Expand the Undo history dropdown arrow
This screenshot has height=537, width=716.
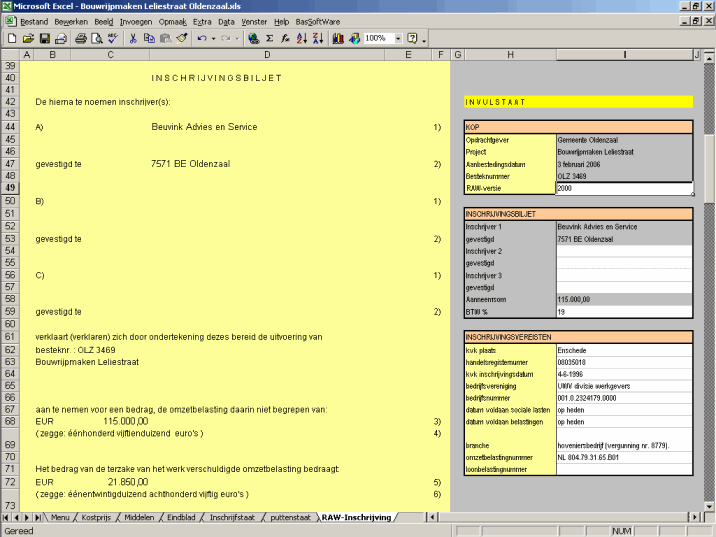tap(214, 38)
